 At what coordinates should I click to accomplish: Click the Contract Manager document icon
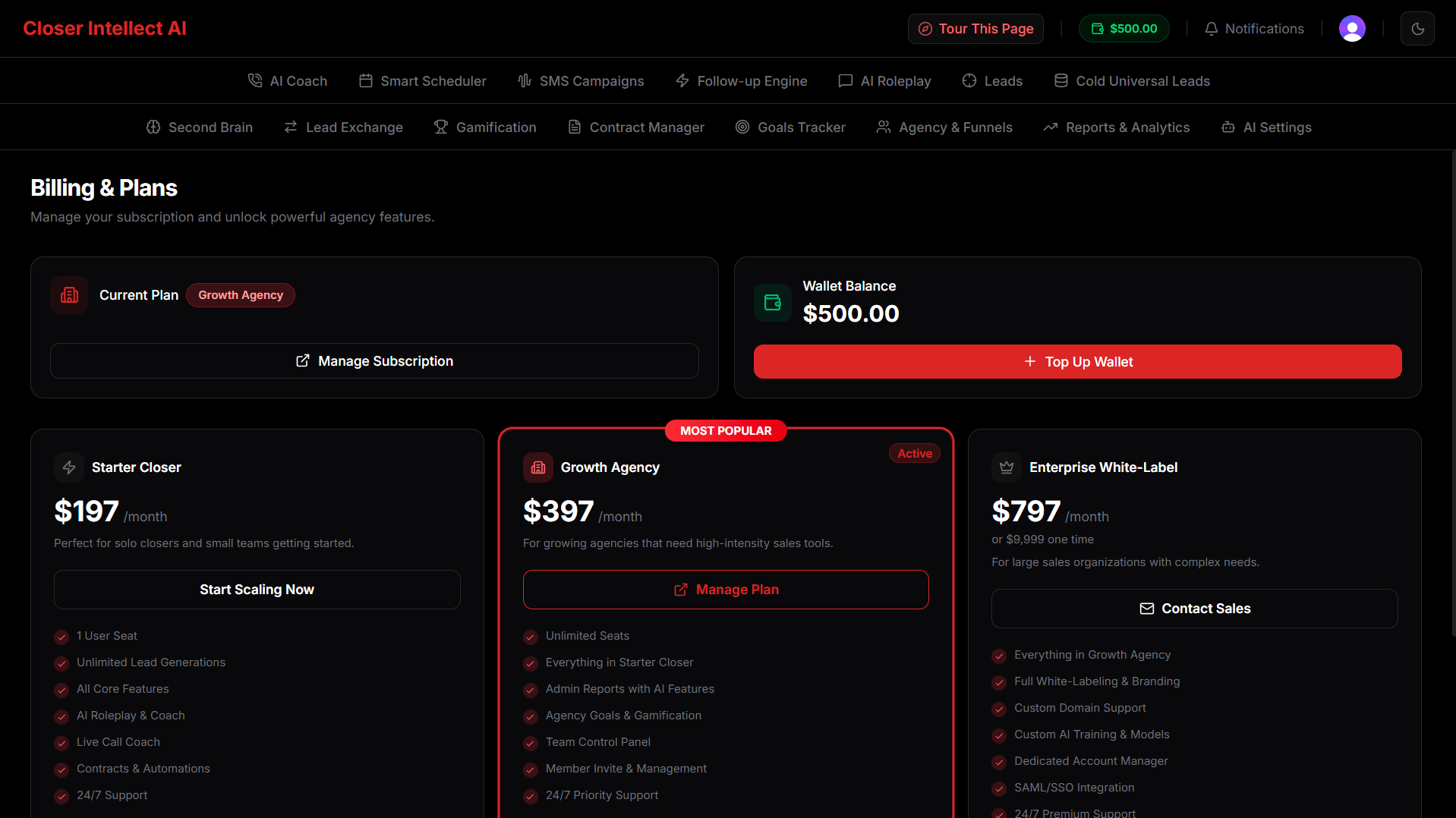(x=575, y=127)
